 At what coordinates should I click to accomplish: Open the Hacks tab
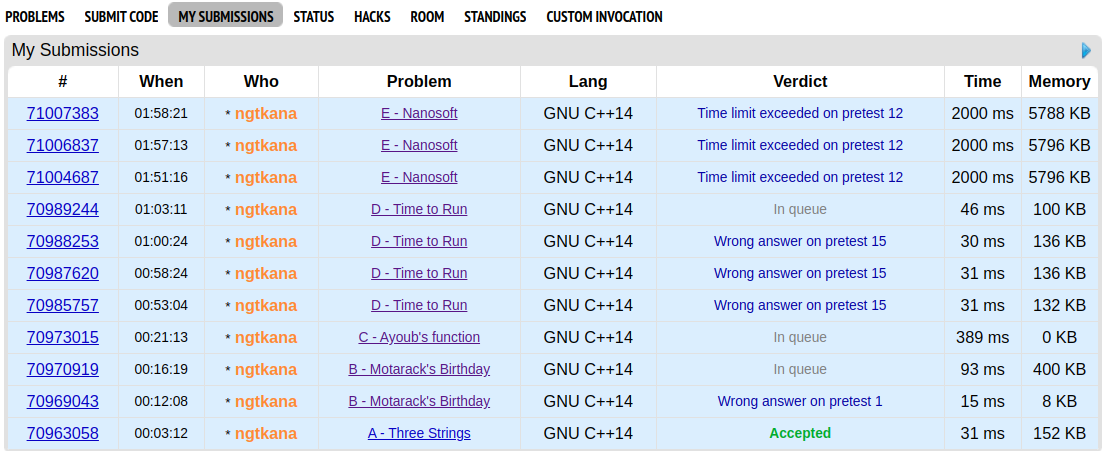click(372, 16)
